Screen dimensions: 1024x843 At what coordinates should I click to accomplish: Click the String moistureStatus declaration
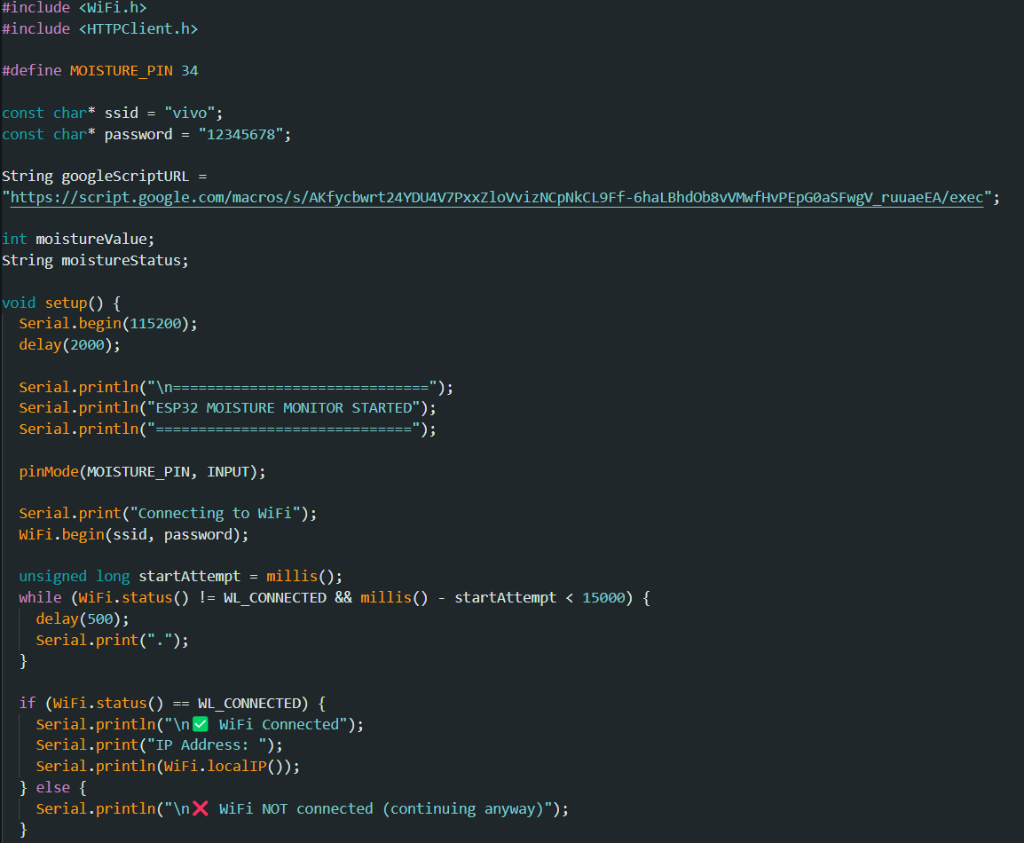pos(95,260)
